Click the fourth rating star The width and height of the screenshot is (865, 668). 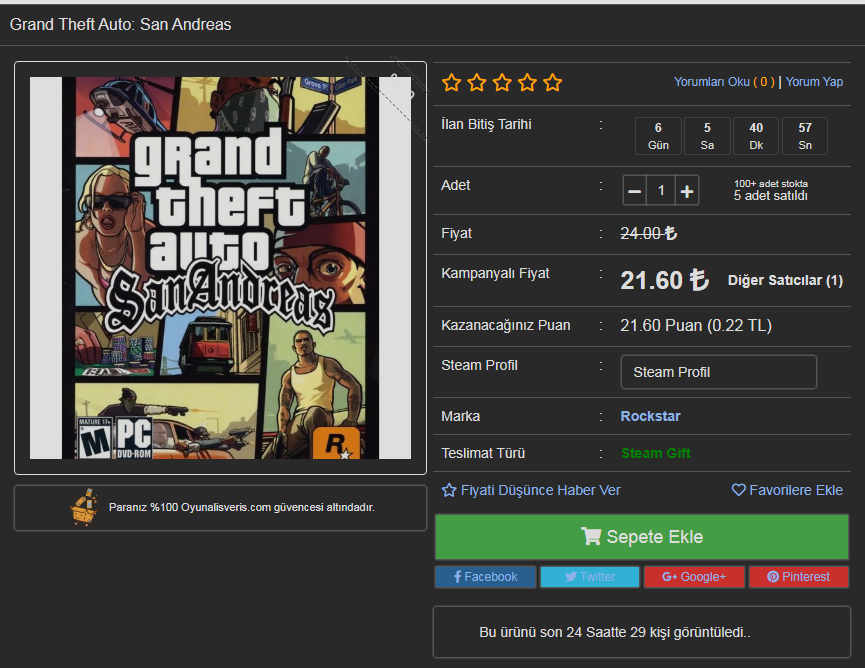[x=527, y=83]
